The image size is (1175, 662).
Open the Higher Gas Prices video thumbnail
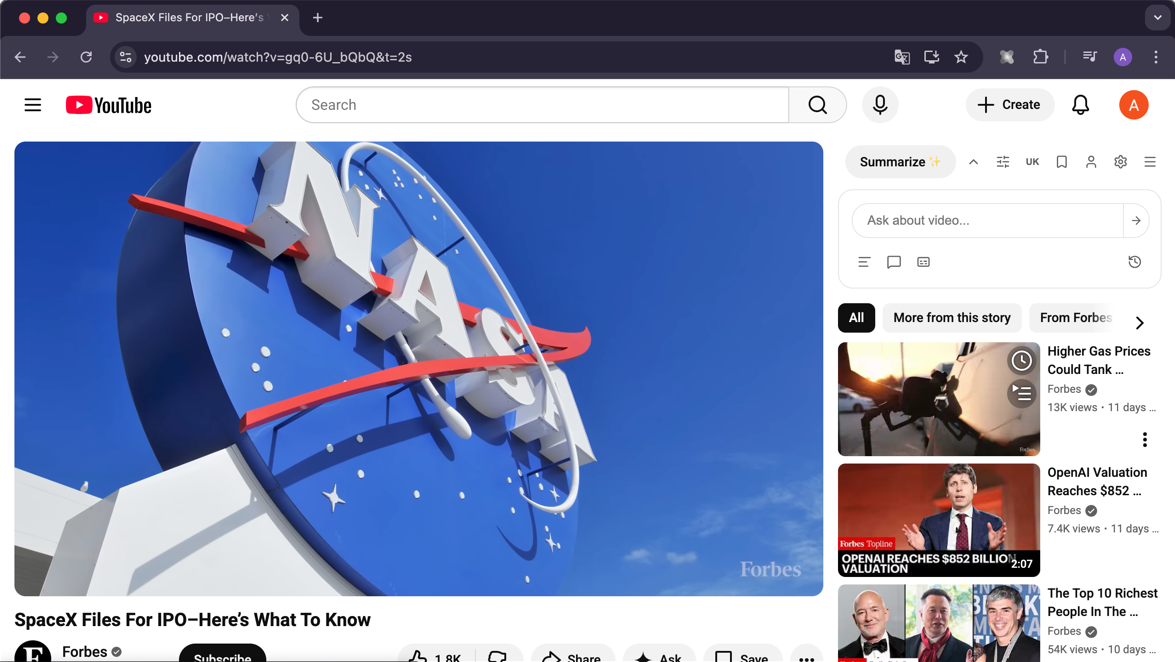tap(939, 399)
